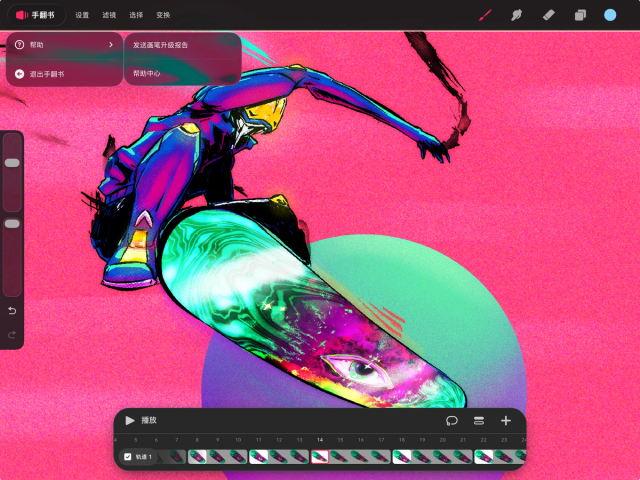Screen dimensions: 640x480
Task: Choose 发送画笔升级报告
Action: click(x=160, y=45)
